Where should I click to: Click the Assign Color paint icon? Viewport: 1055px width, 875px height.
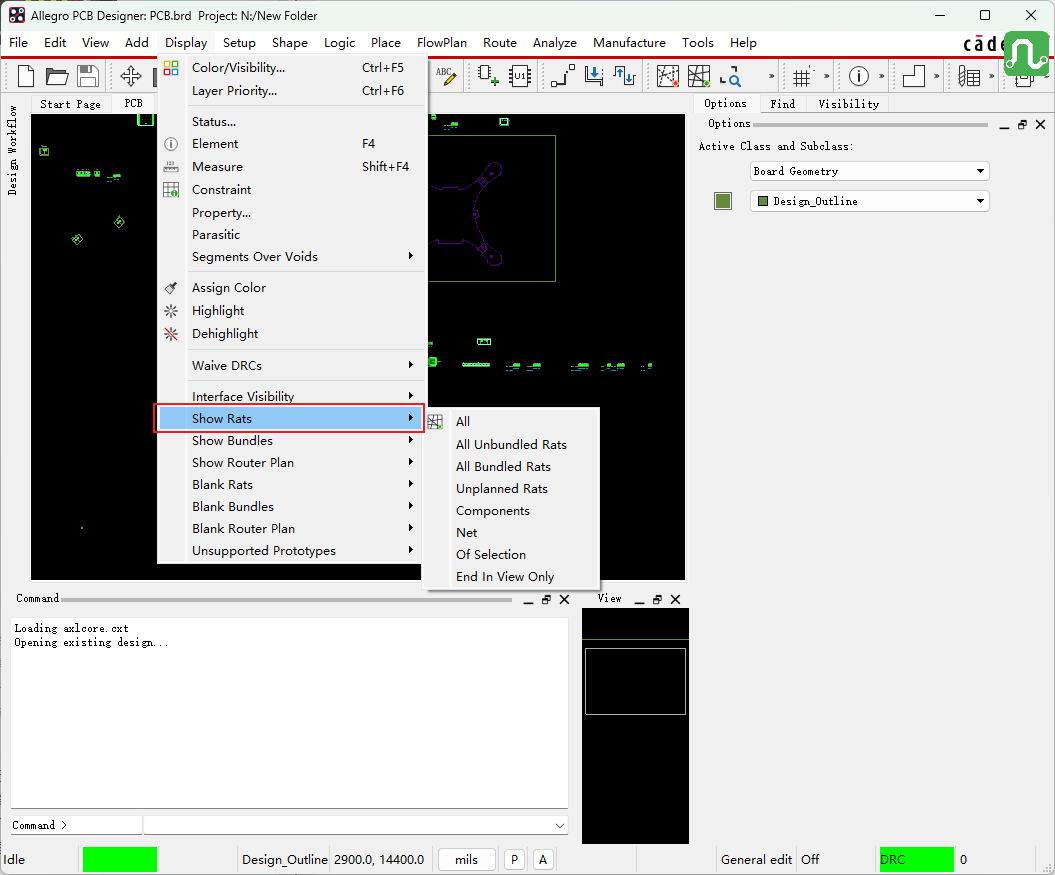[x=171, y=288]
